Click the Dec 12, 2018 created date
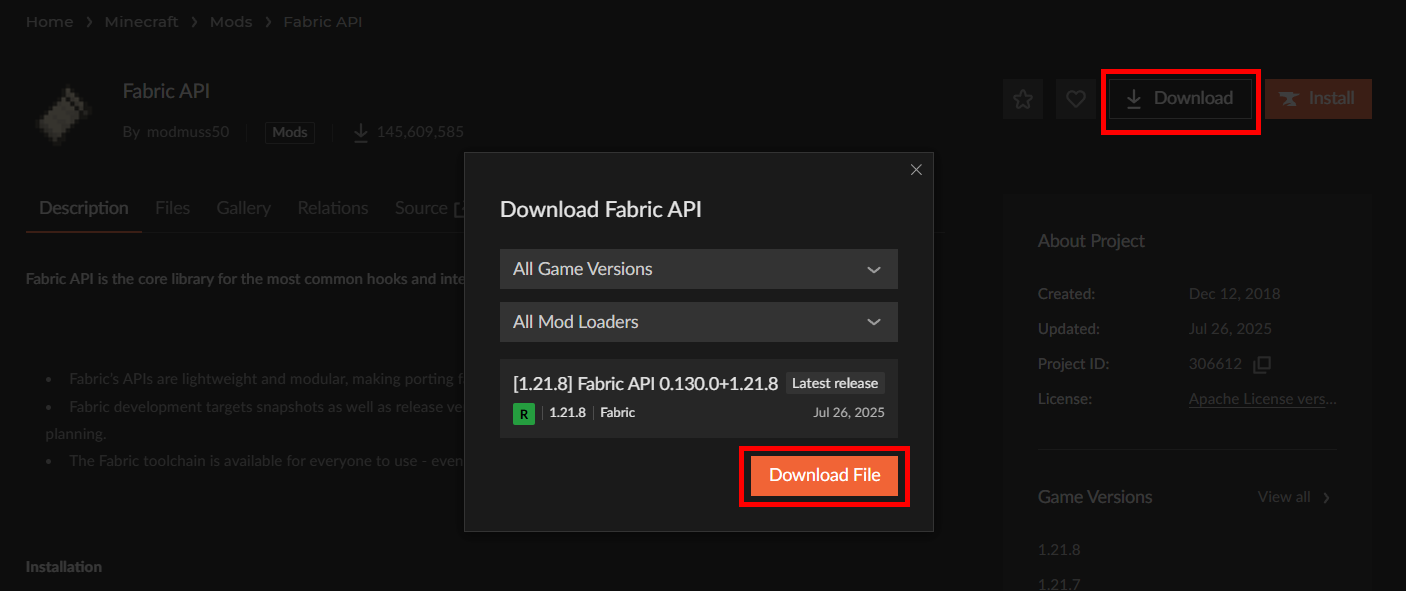Viewport: 1406px width, 591px height. tap(1234, 294)
